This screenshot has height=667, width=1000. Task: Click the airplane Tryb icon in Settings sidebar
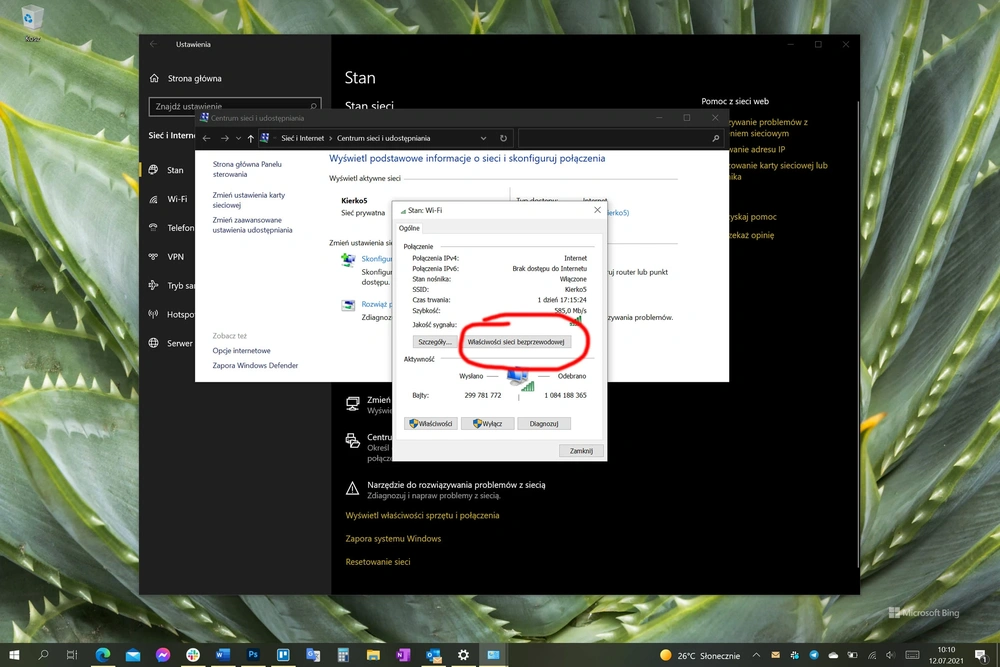pyautogui.click(x=153, y=286)
